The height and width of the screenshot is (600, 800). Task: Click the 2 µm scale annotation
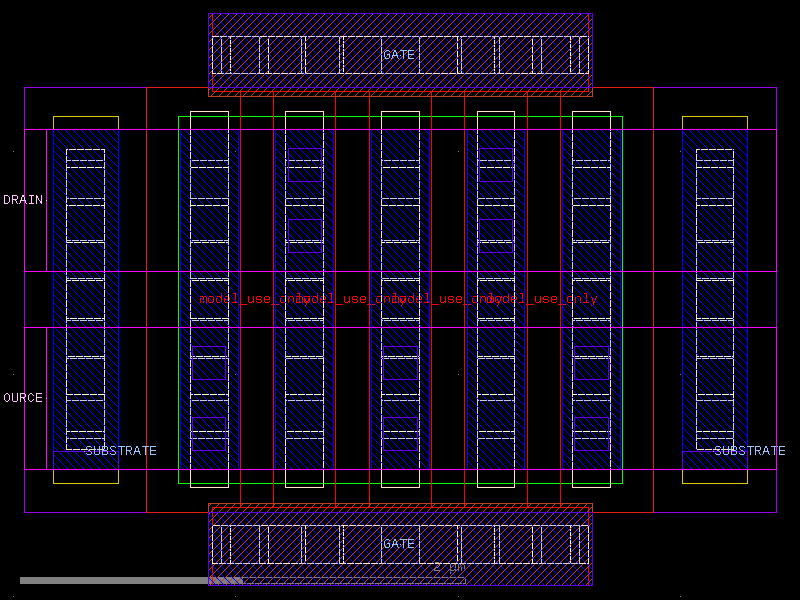pyautogui.click(x=448, y=566)
